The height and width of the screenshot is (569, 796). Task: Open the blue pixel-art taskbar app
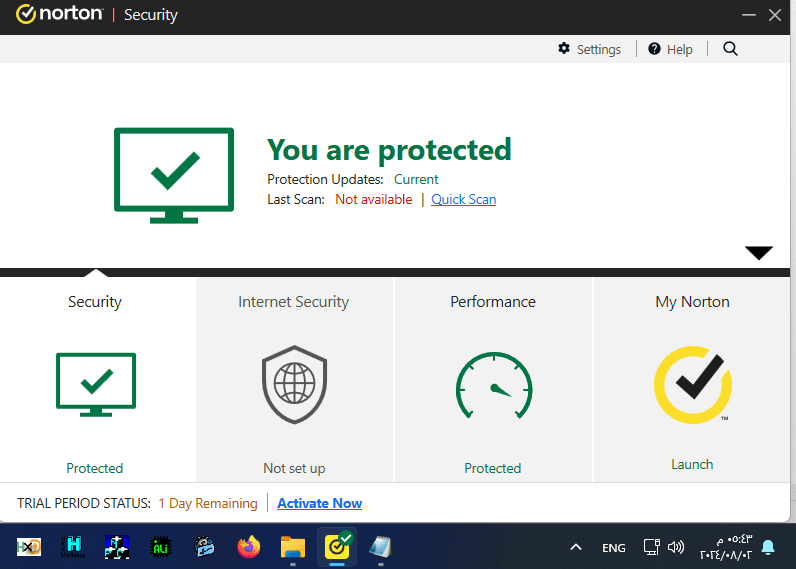117,547
